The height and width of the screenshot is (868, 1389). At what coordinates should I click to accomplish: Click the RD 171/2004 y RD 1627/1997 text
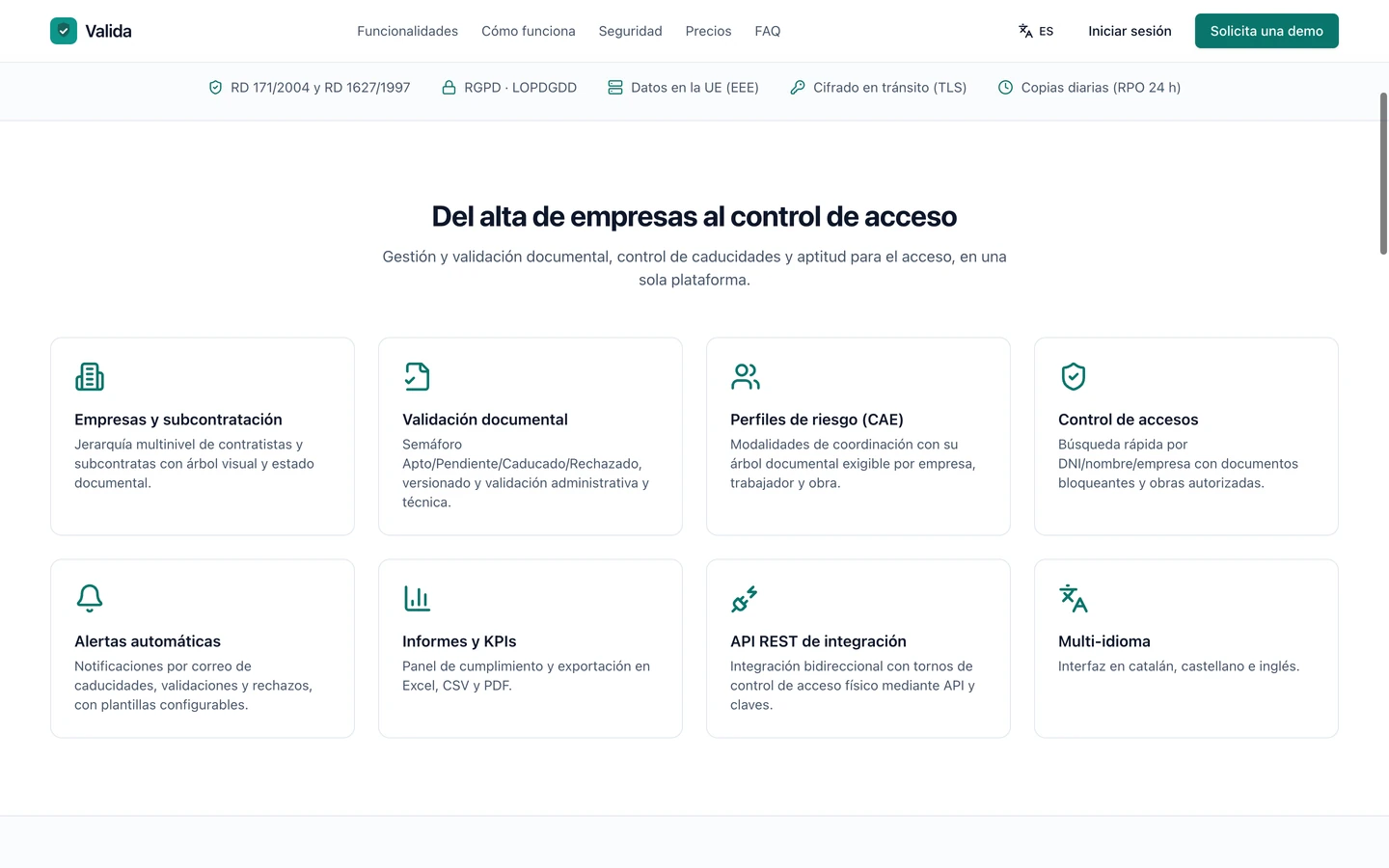coord(320,88)
